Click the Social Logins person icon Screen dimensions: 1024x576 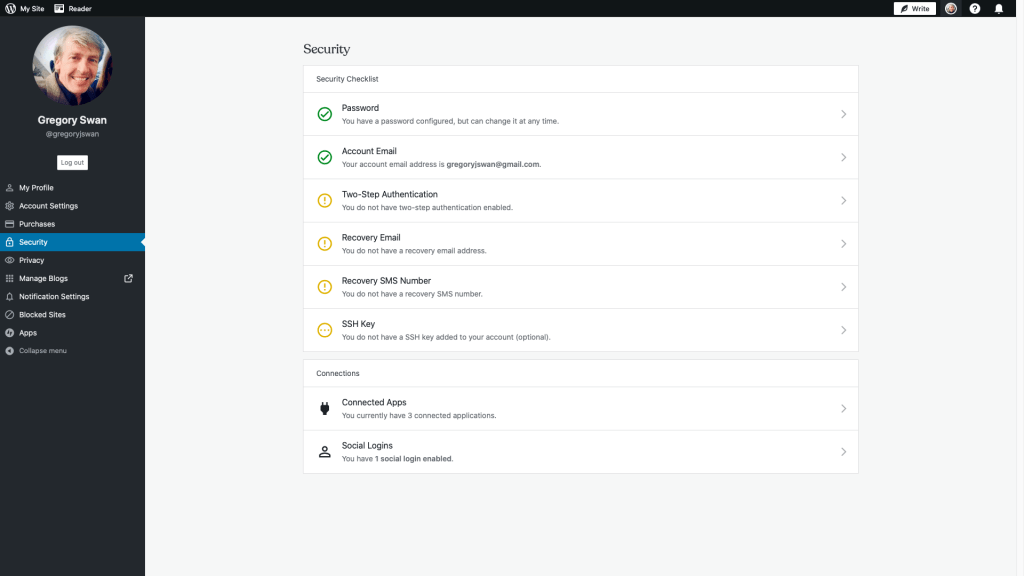pos(324,452)
